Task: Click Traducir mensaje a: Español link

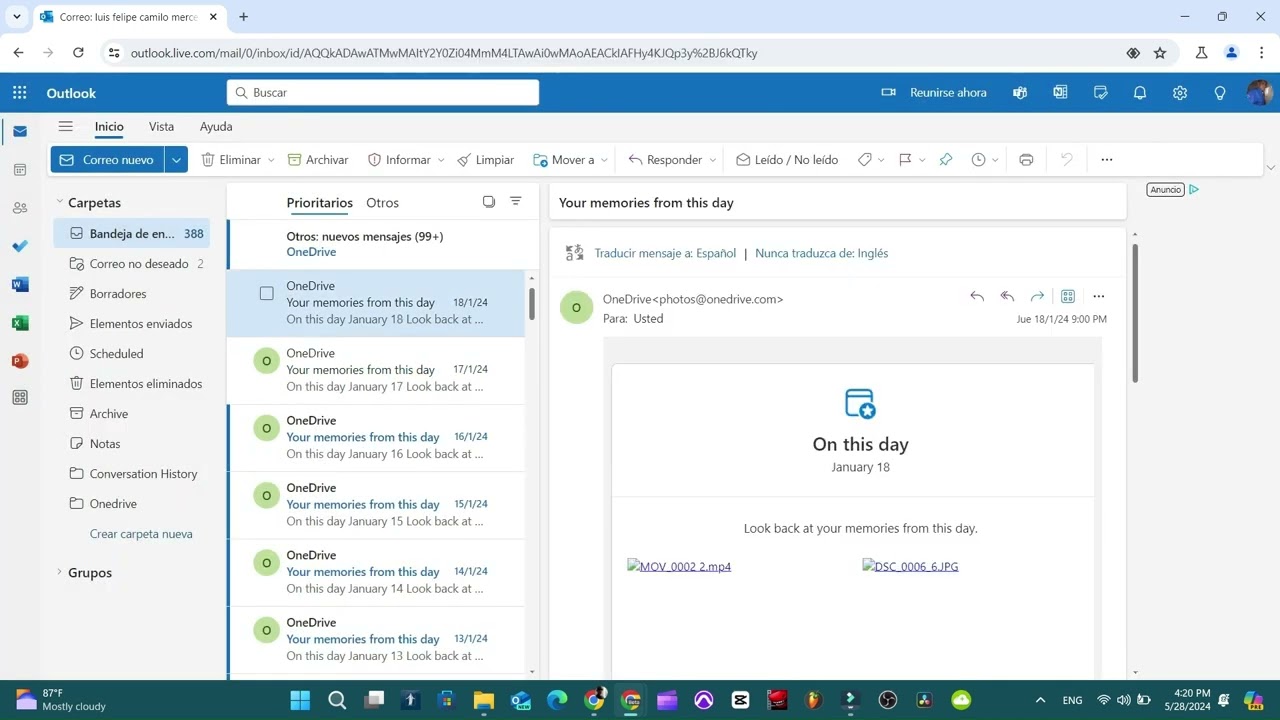Action: point(665,254)
